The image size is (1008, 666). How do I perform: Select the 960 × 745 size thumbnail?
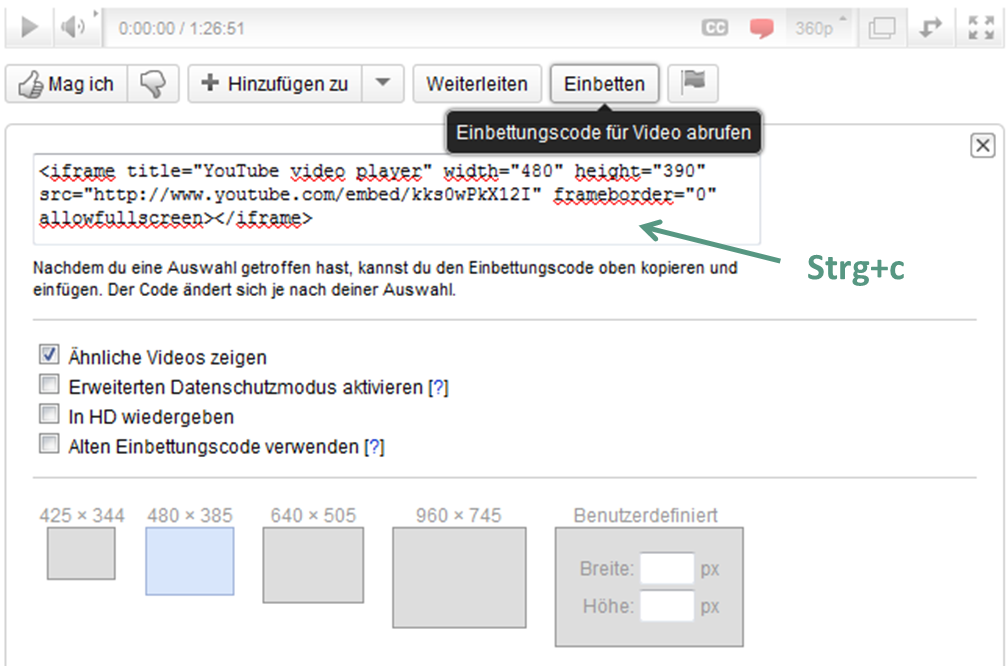pos(459,577)
